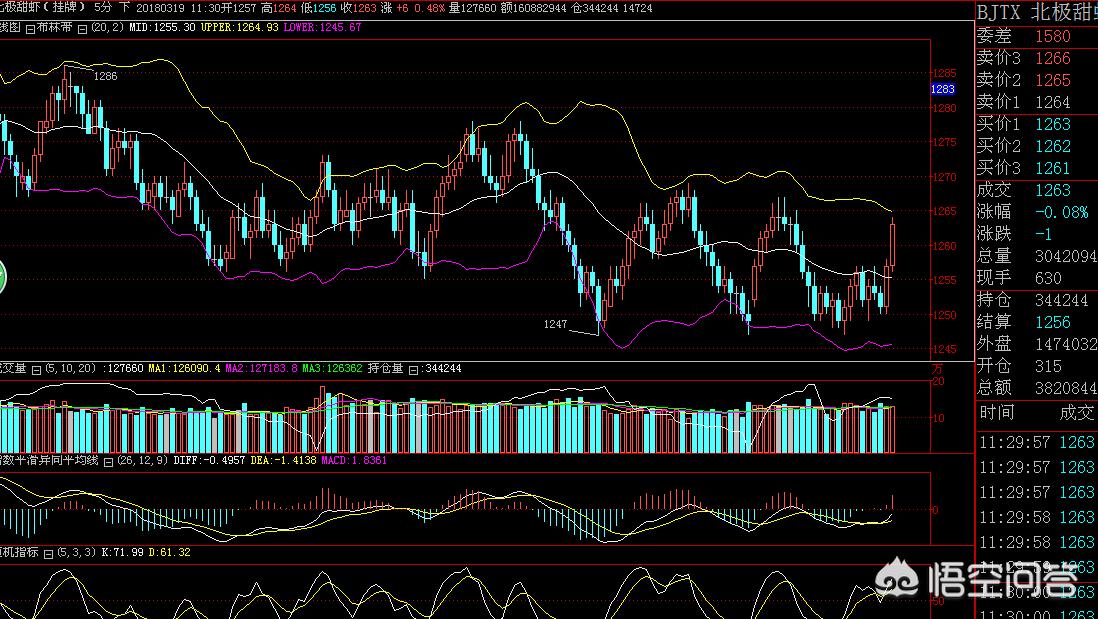Click the D:61.32 value
The height and width of the screenshot is (619, 1098).
pos(169,552)
